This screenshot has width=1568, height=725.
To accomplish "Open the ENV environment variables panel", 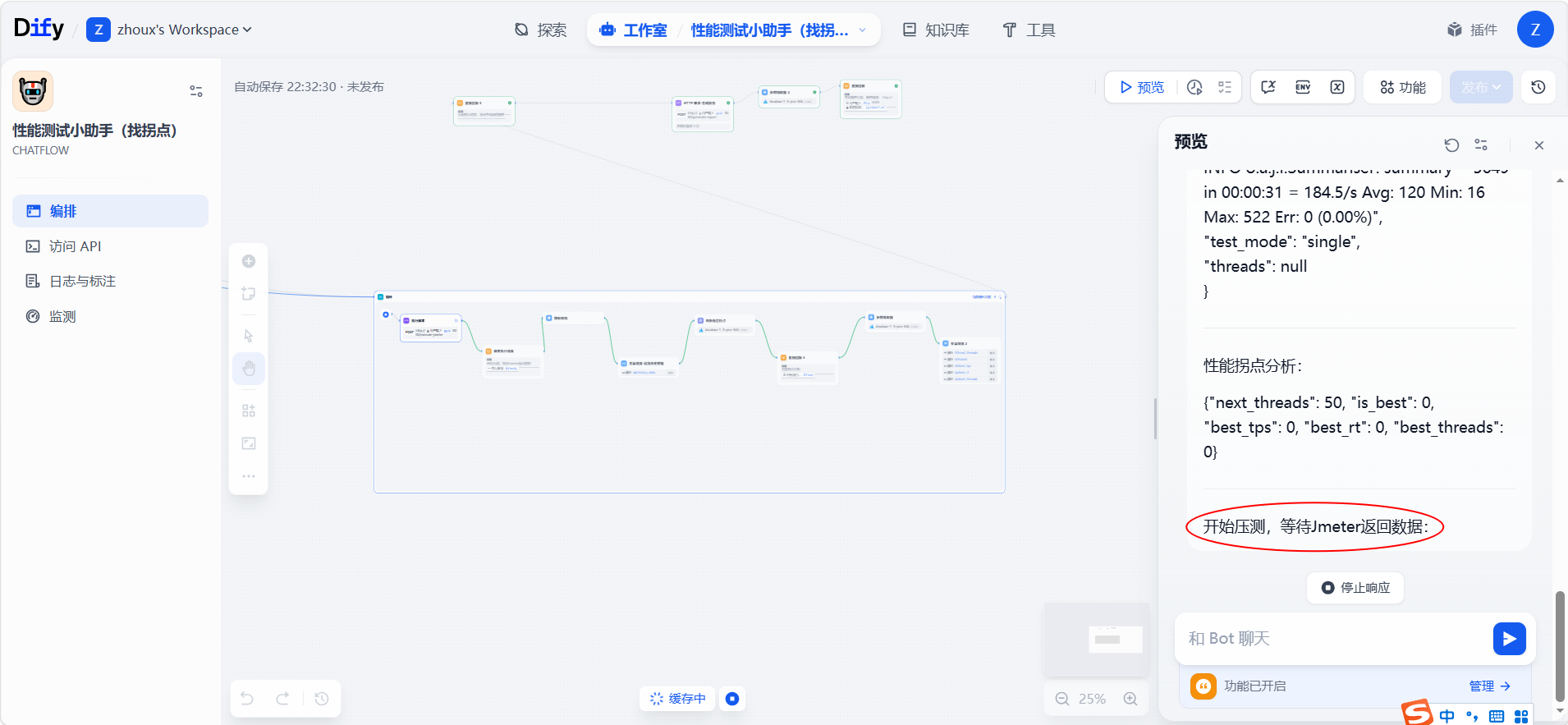I will (x=1303, y=87).
